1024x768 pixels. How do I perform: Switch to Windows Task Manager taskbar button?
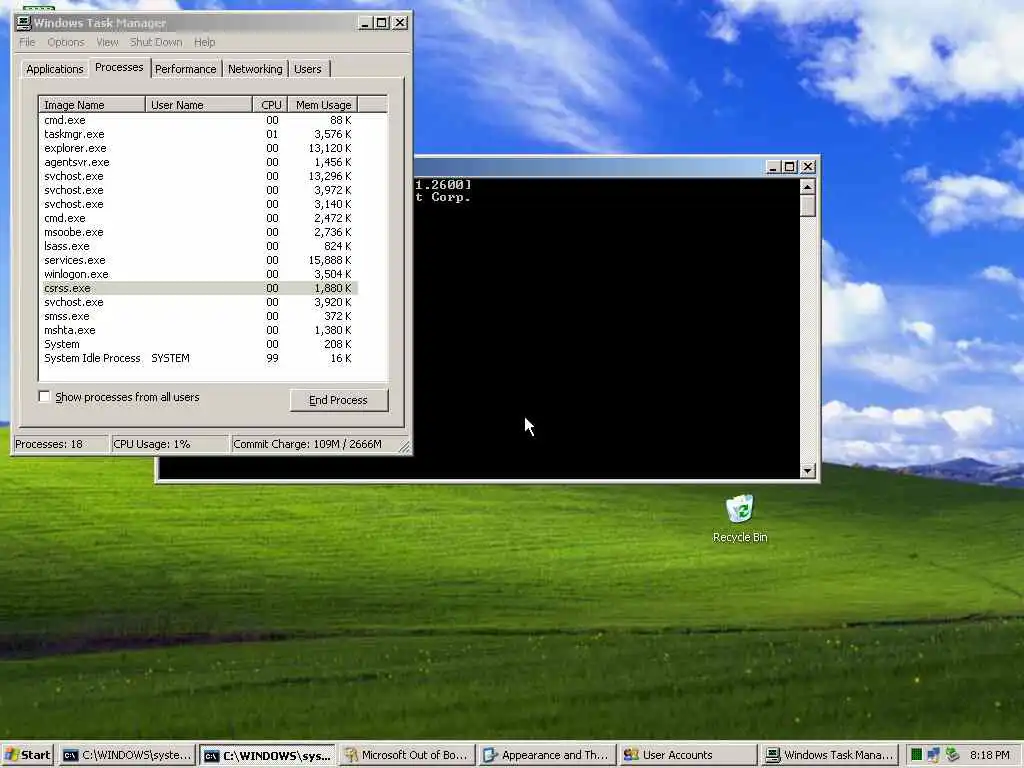coord(829,755)
